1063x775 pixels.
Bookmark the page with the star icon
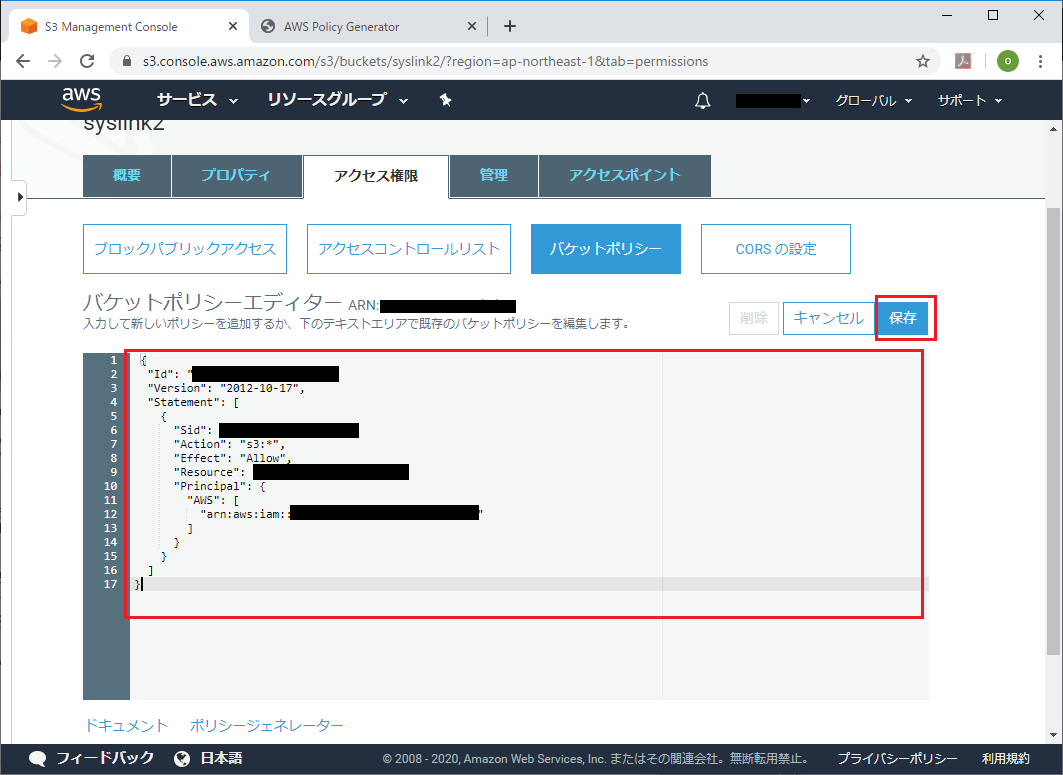tap(922, 61)
